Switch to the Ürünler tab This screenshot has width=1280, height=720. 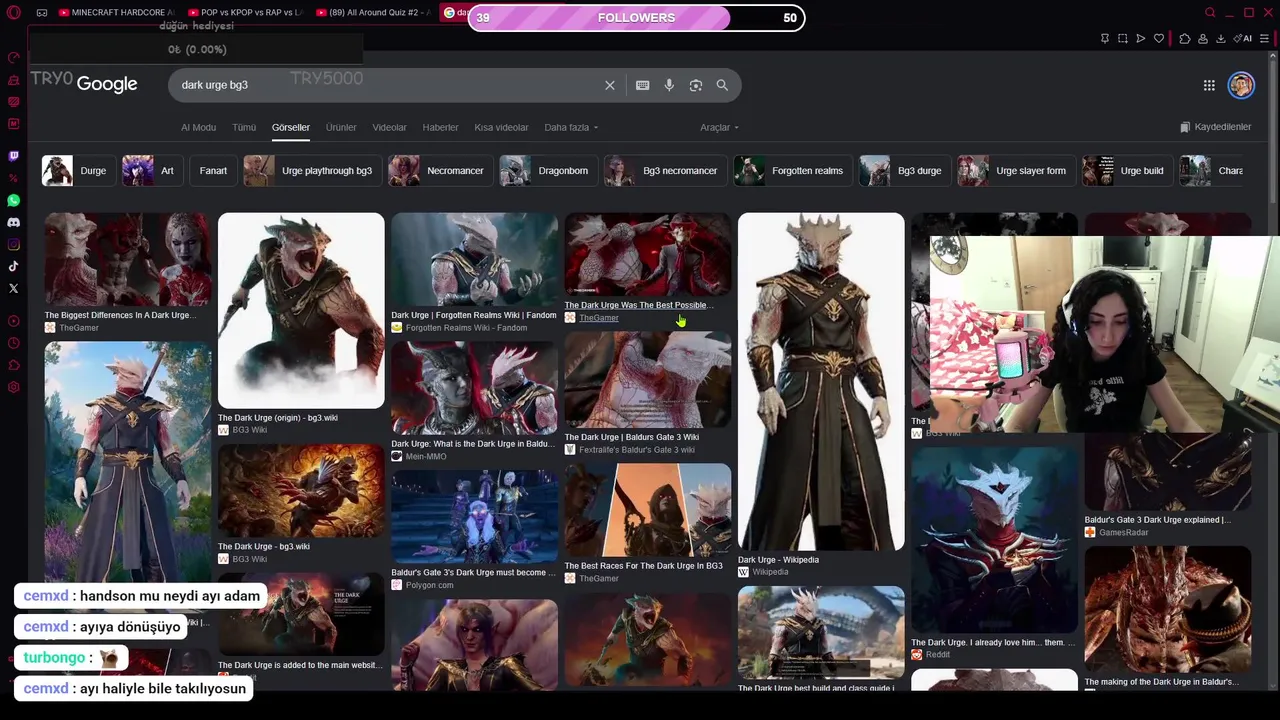(x=341, y=127)
